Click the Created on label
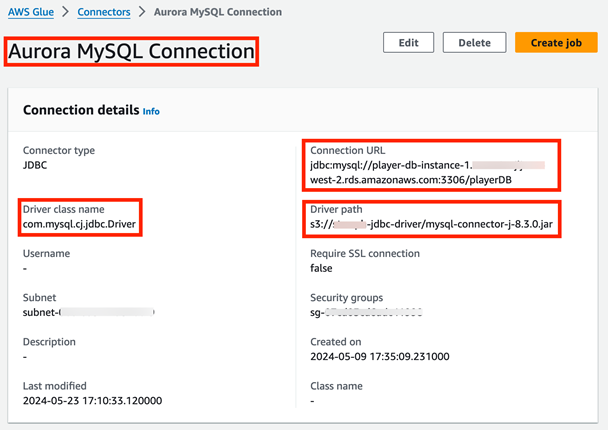The height and width of the screenshot is (430, 608). [x=335, y=342]
